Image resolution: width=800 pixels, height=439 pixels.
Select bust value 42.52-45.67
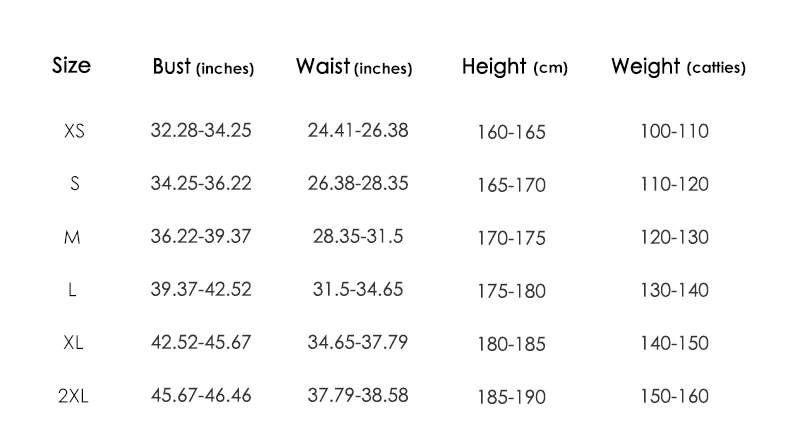201,342
